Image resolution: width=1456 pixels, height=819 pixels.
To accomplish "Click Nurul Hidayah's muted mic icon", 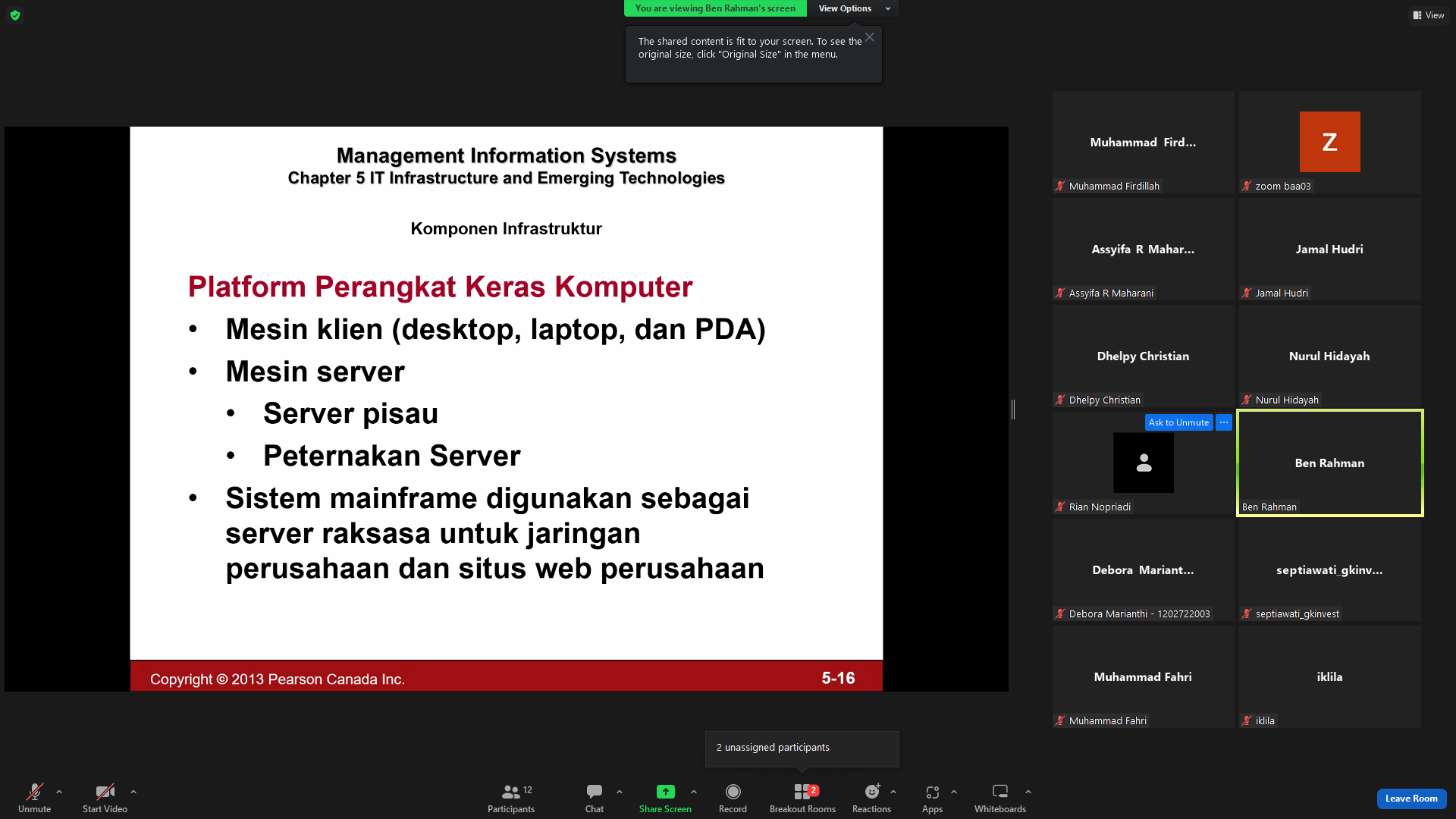I will pos(1247,400).
